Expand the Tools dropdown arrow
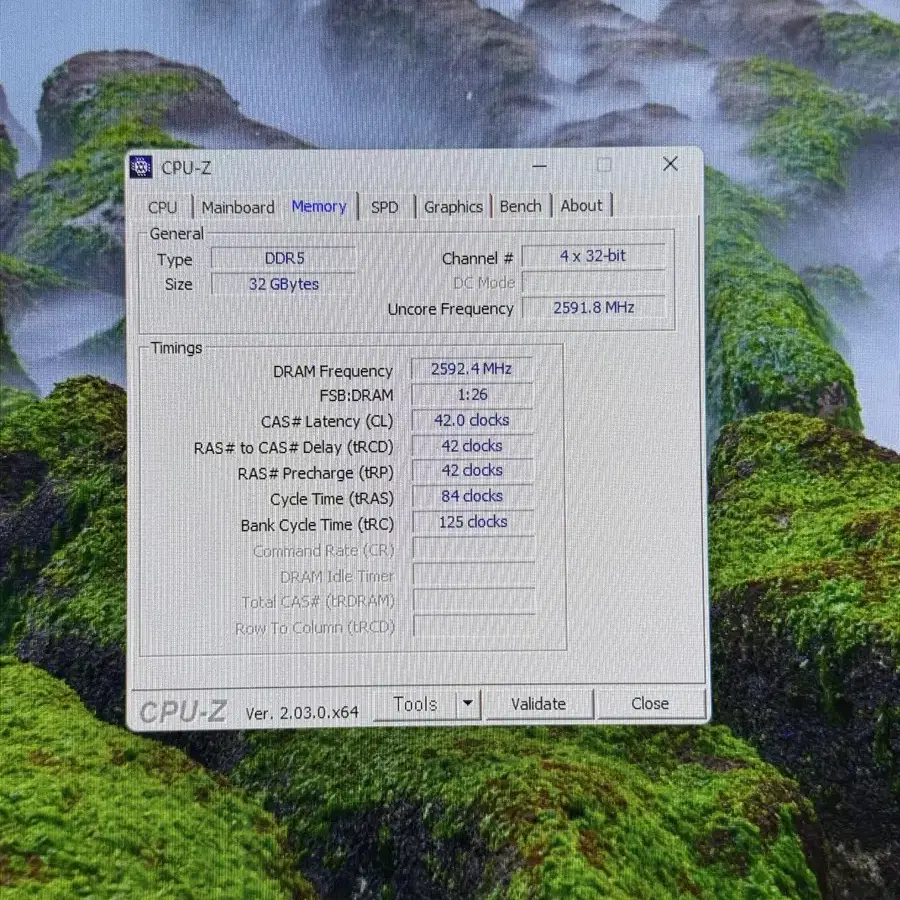The height and width of the screenshot is (900, 900). [x=468, y=703]
